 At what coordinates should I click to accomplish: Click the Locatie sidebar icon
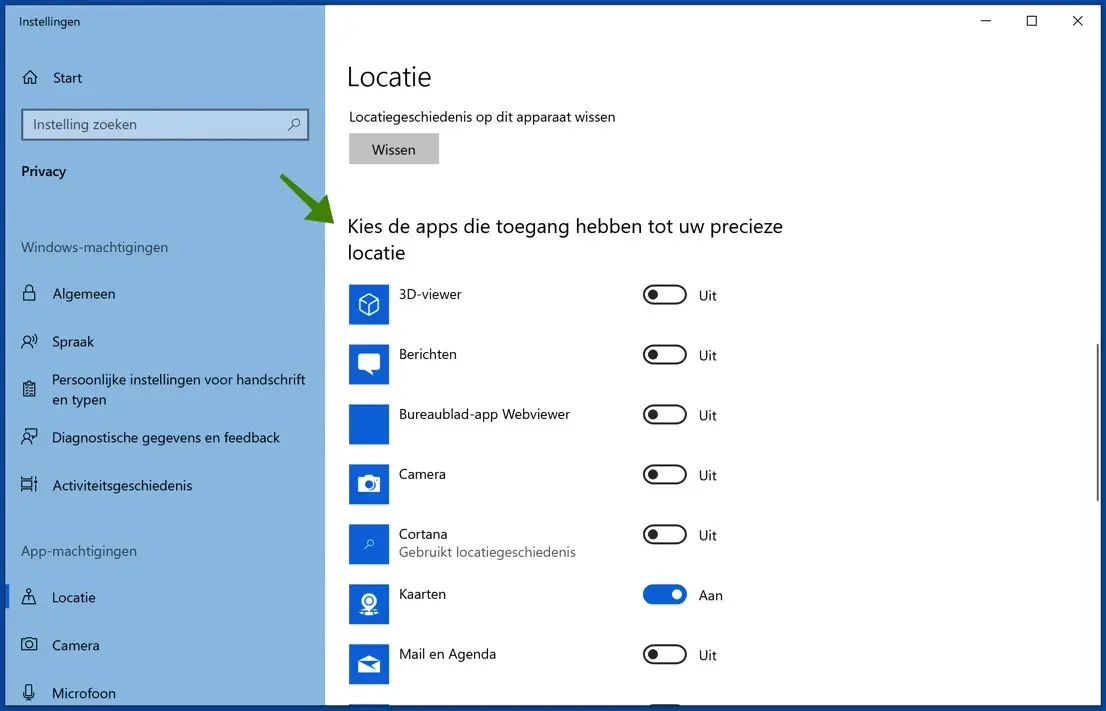click(29, 597)
